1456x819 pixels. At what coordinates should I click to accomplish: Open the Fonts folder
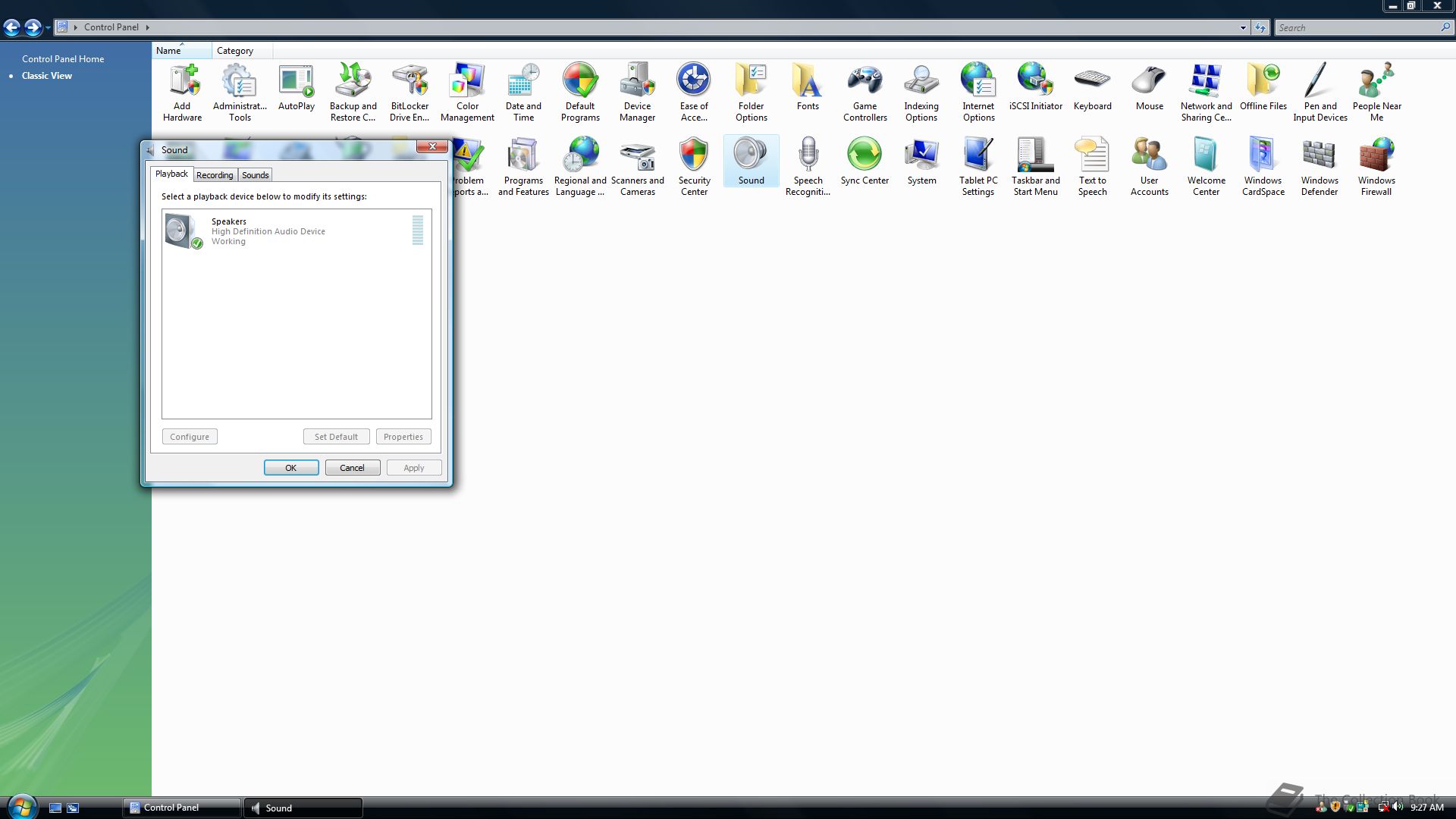click(x=808, y=87)
